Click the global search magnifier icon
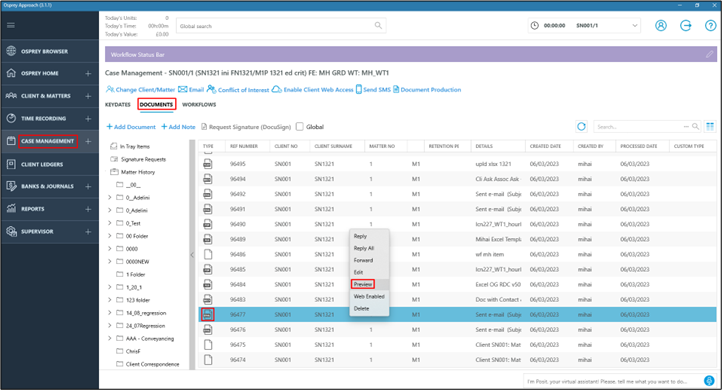 378,25
